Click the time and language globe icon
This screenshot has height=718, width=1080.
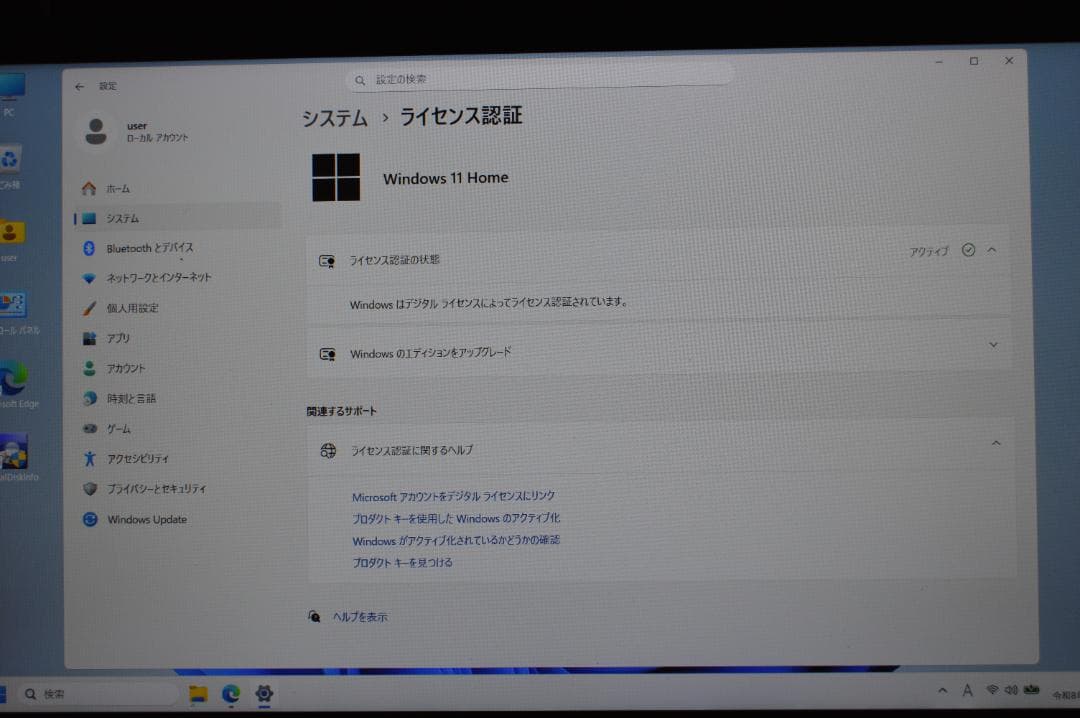tap(90, 398)
